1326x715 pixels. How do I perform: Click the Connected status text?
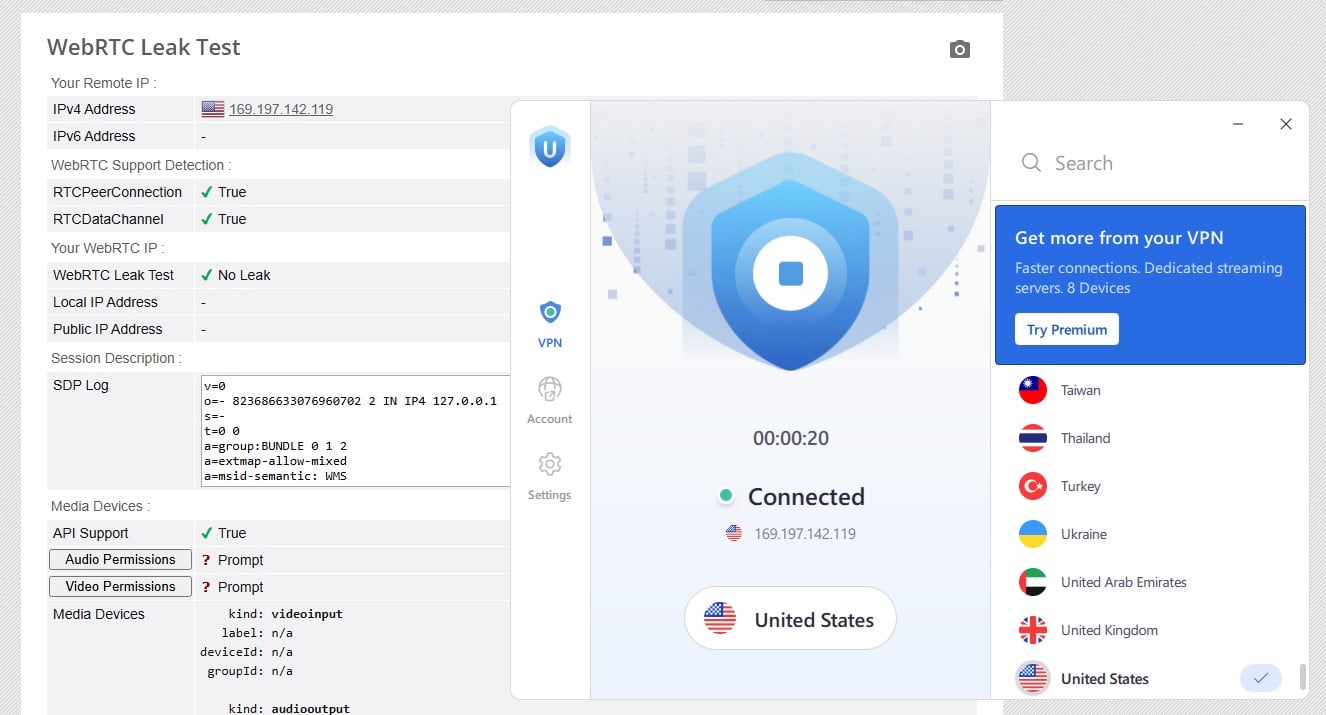click(806, 497)
